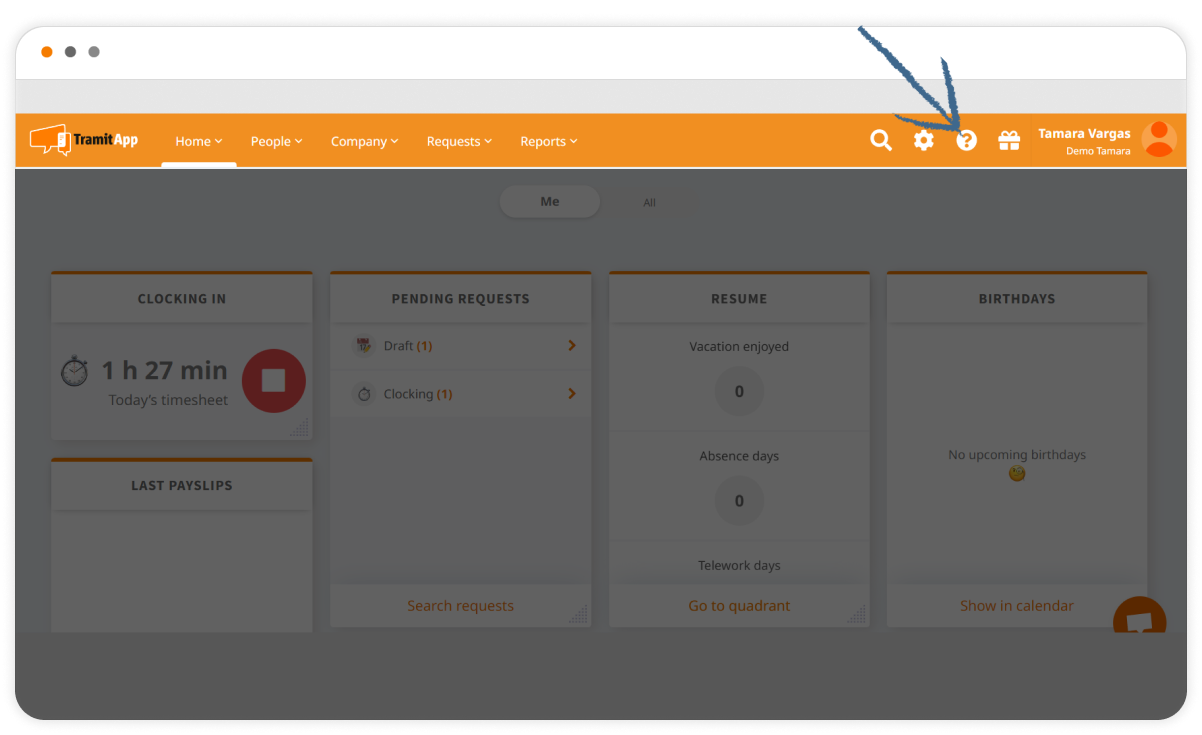
Task: Switch view to Me
Action: 550,202
